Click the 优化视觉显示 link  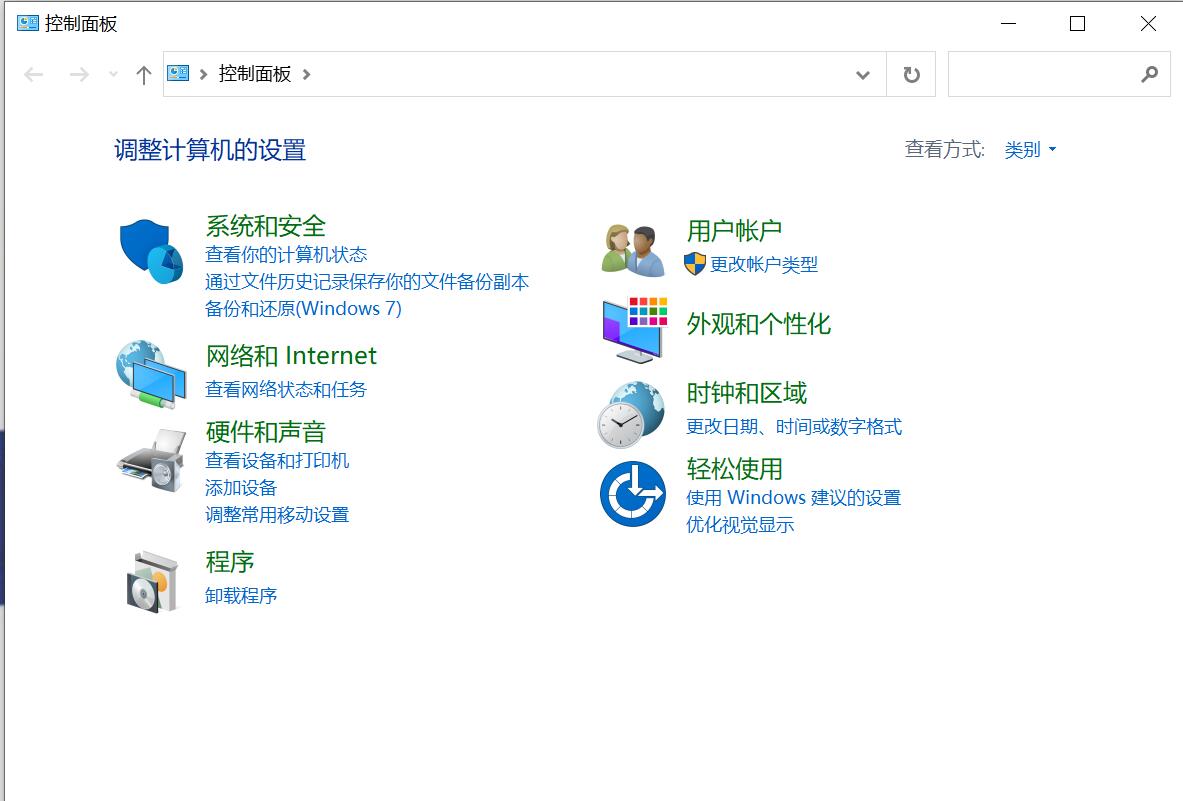click(x=740, y=525)
